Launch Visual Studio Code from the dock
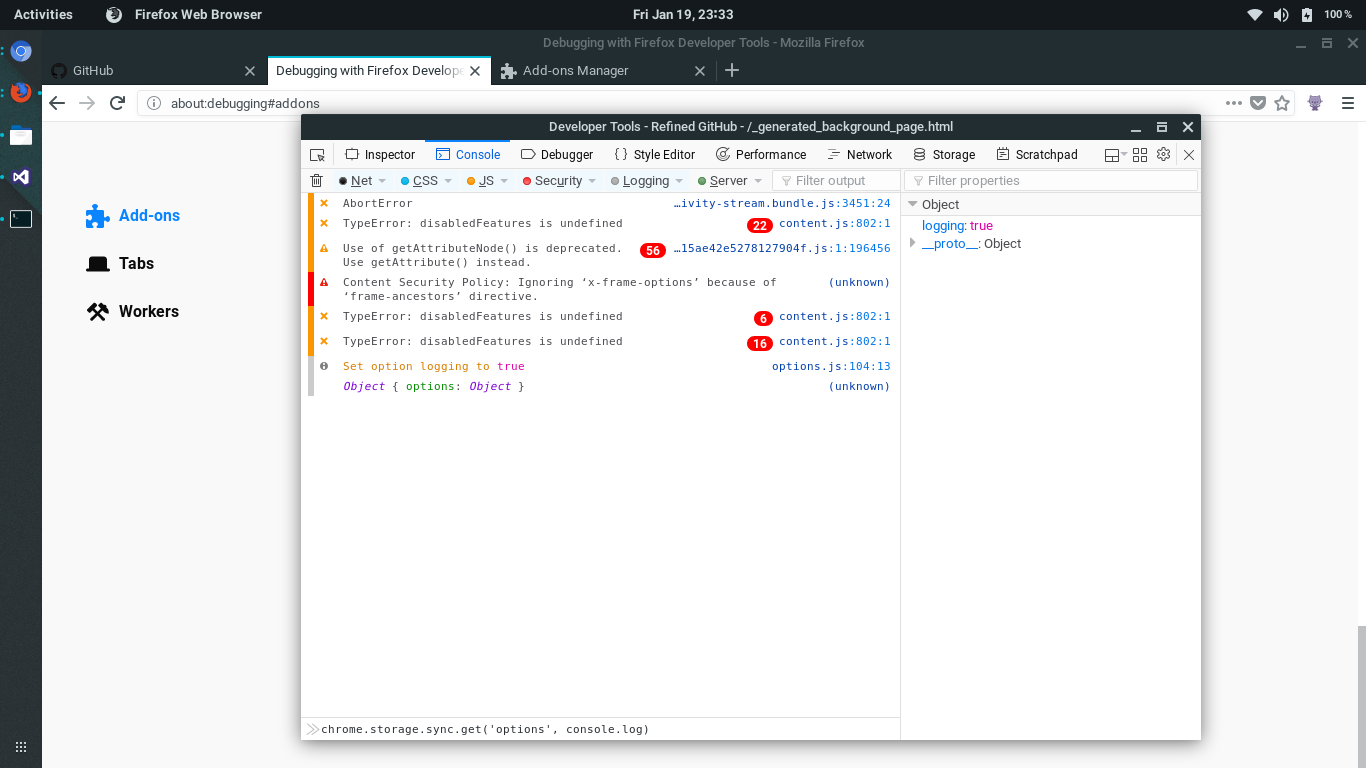This screenshot has width=1366, height=768. tap(21, 177)
